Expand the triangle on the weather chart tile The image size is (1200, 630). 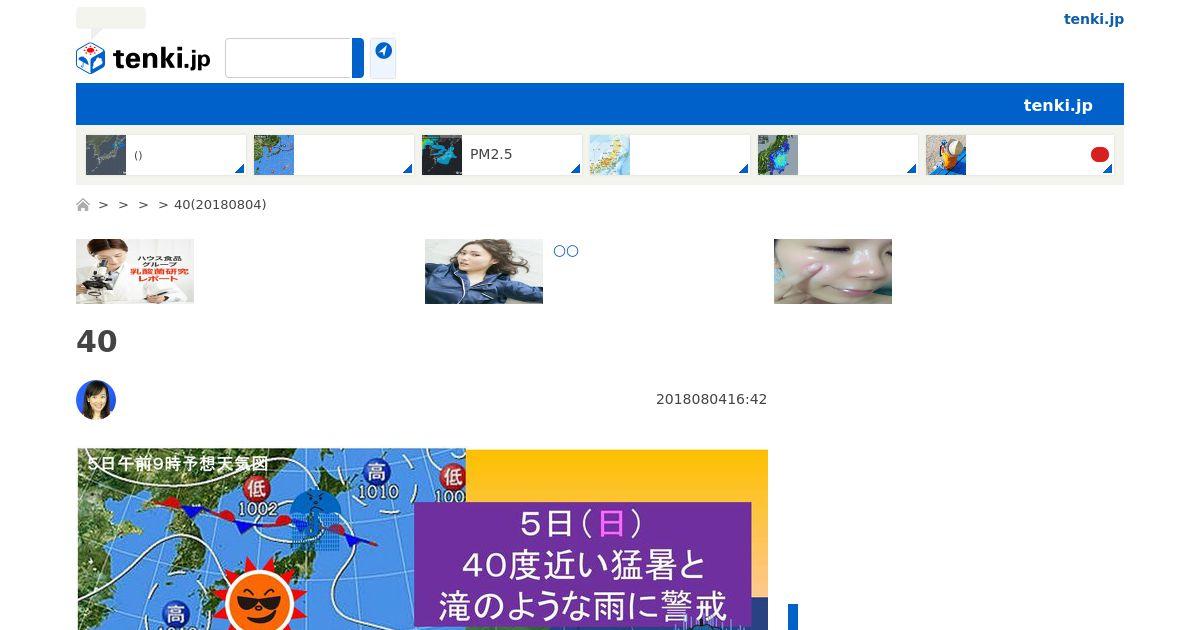(x=408, y=169)
